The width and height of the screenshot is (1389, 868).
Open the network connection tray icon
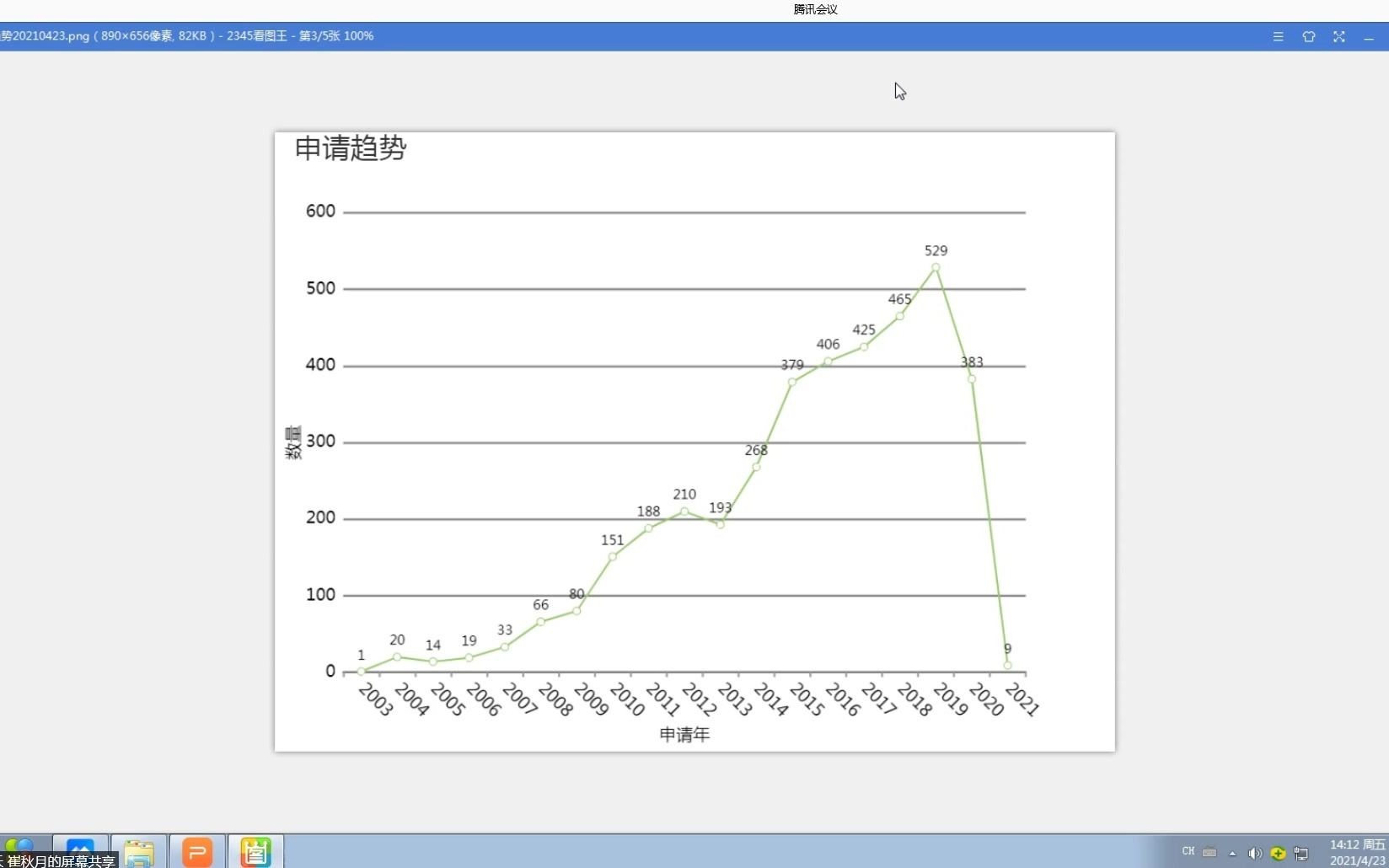point(1301,853)
